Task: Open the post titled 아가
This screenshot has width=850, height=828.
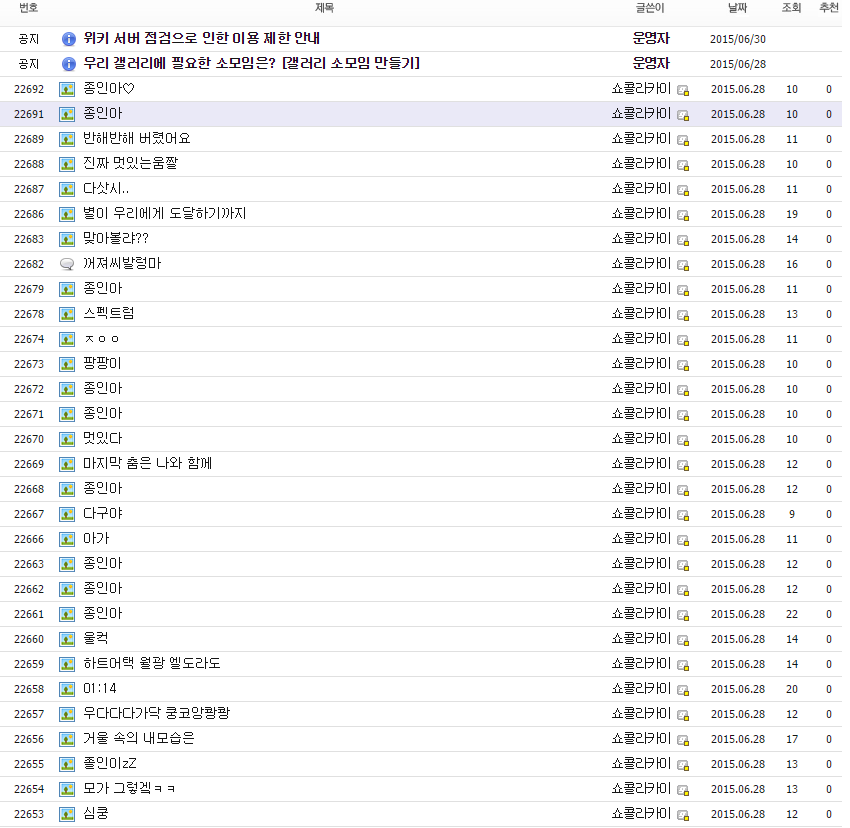Action: pyautogui.click(x=96, y=538)
